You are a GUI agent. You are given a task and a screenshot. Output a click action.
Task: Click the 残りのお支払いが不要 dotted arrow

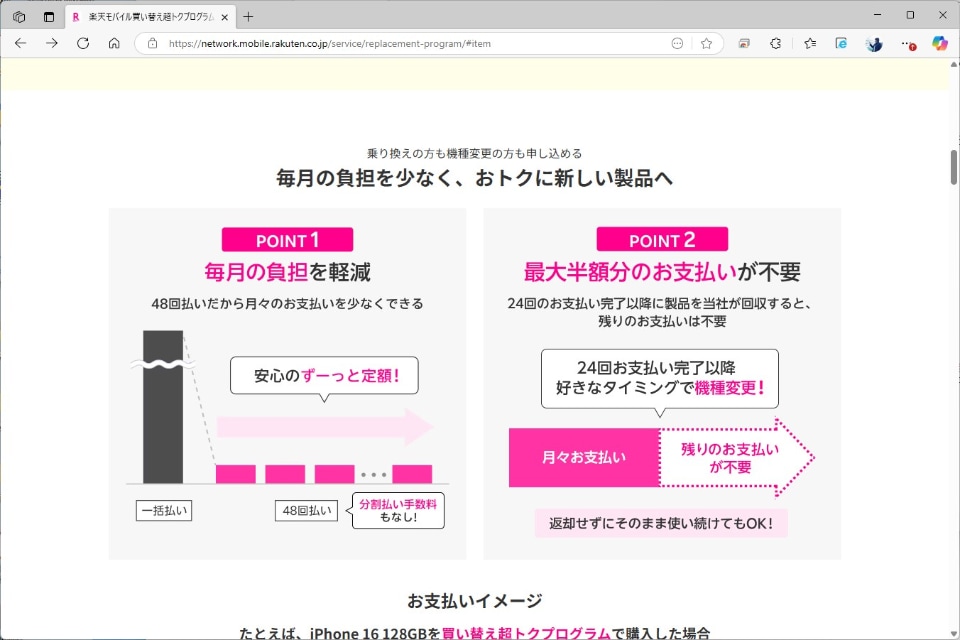point(737,457)
